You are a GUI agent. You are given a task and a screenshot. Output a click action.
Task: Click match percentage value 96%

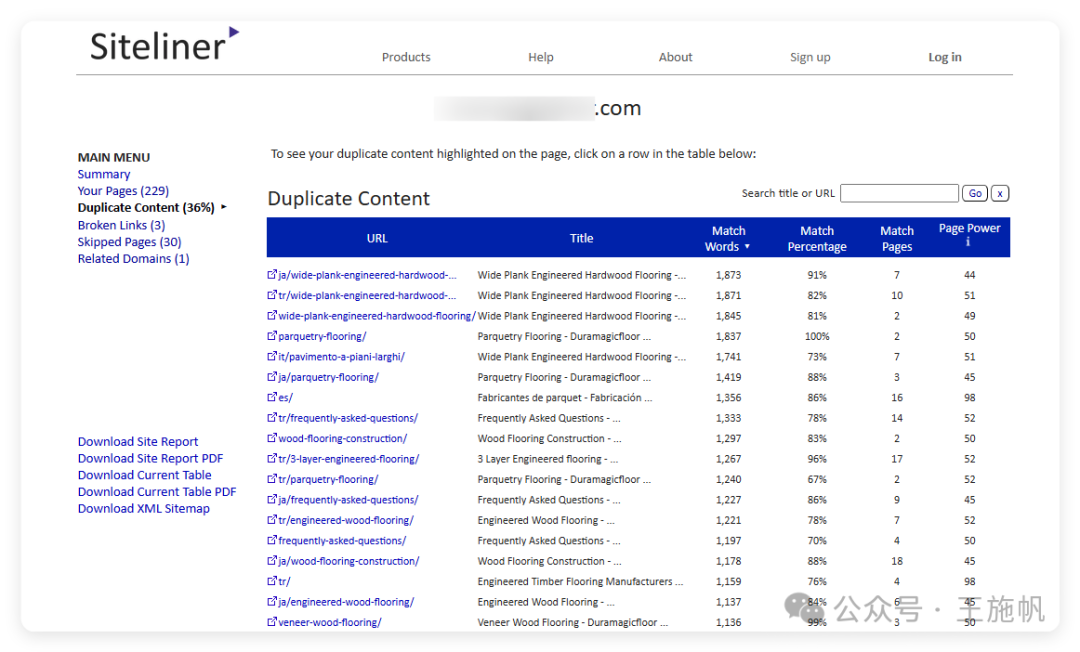click(817, 459)
